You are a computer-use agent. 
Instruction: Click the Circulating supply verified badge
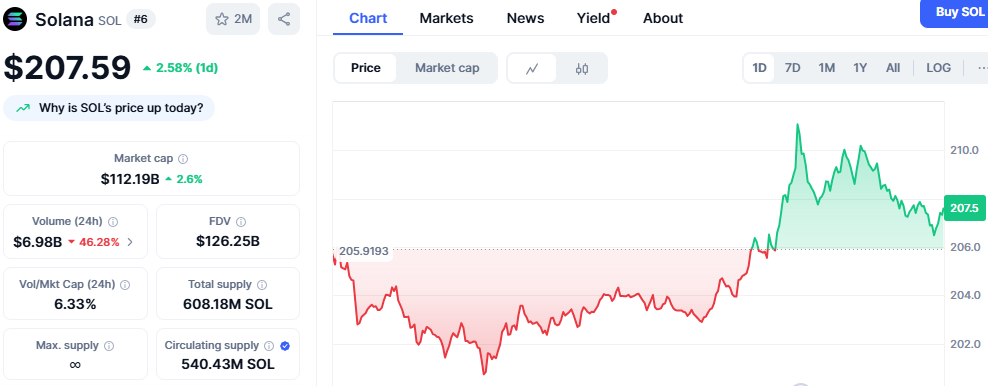pos(285,346)
